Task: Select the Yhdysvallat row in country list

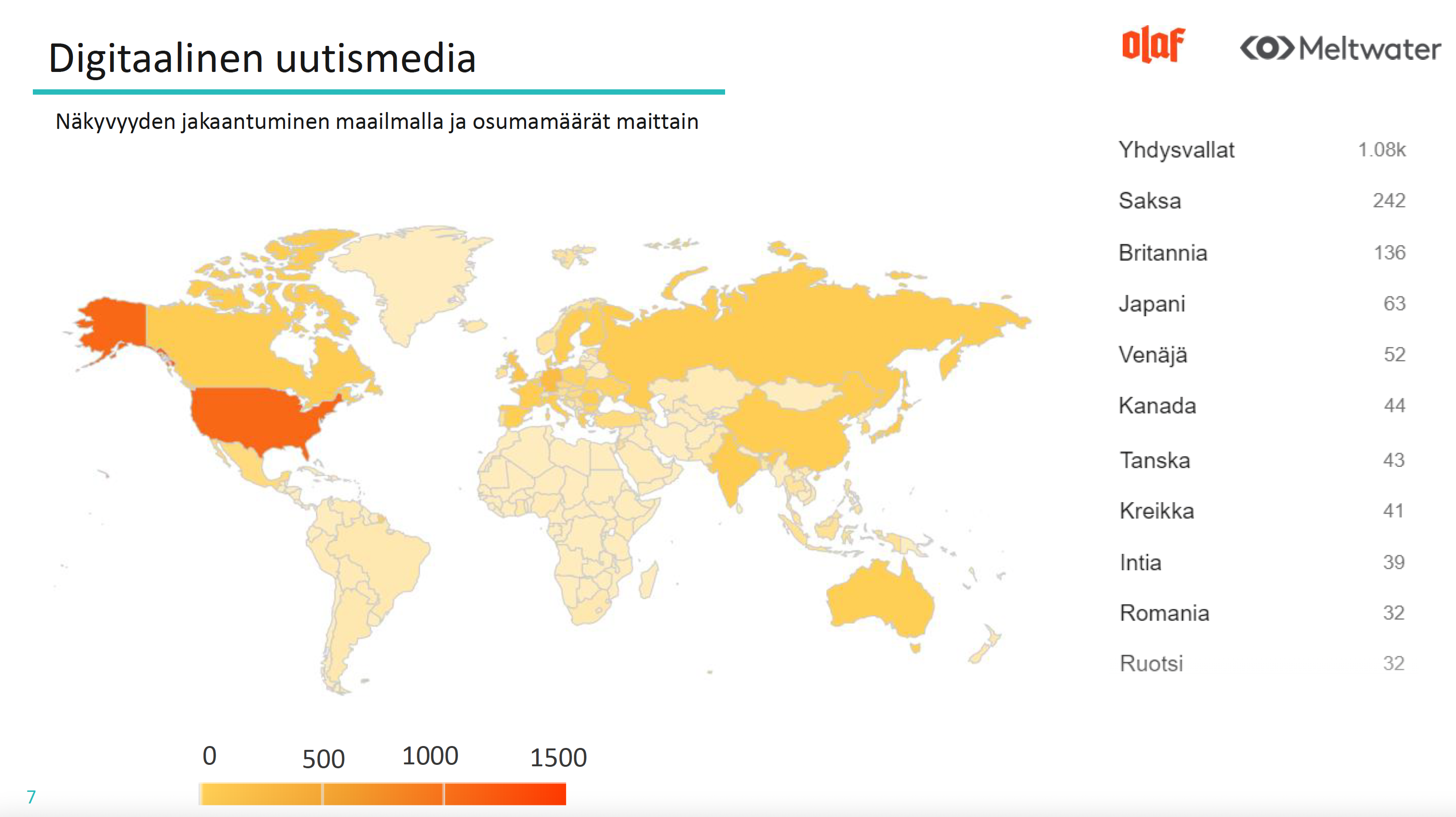Action: [x=1262, y=150]
